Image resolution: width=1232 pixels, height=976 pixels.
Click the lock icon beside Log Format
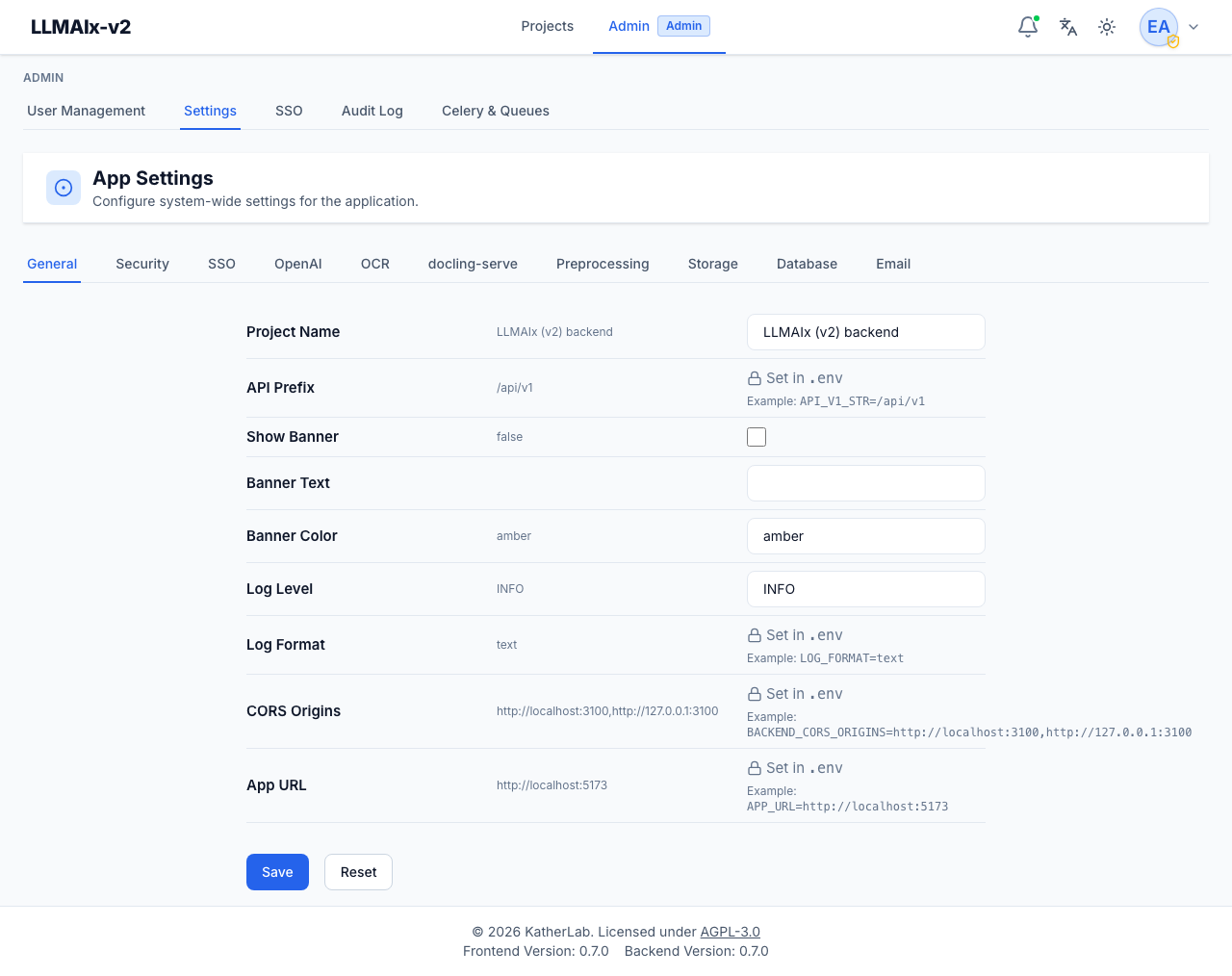[755, 635]
